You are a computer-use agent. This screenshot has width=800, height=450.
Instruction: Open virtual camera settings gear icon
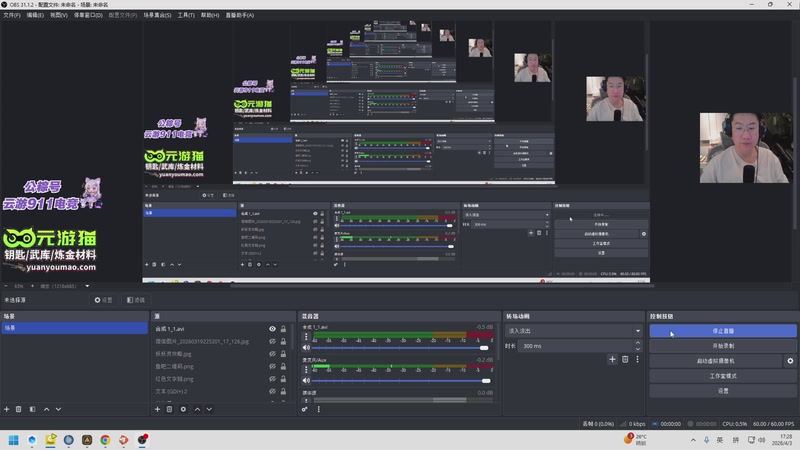790,361
